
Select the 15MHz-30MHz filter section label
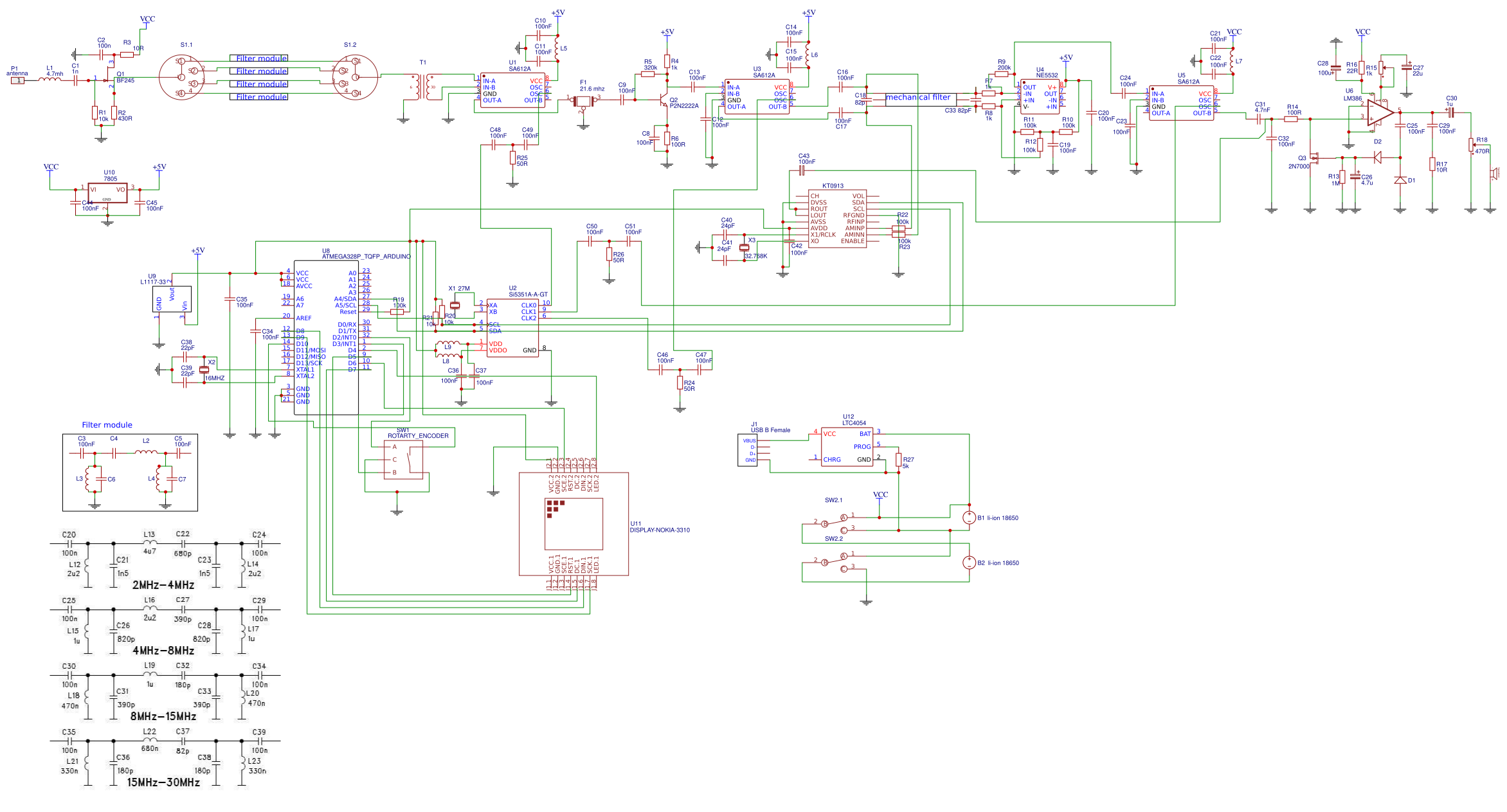coord(163,783)
